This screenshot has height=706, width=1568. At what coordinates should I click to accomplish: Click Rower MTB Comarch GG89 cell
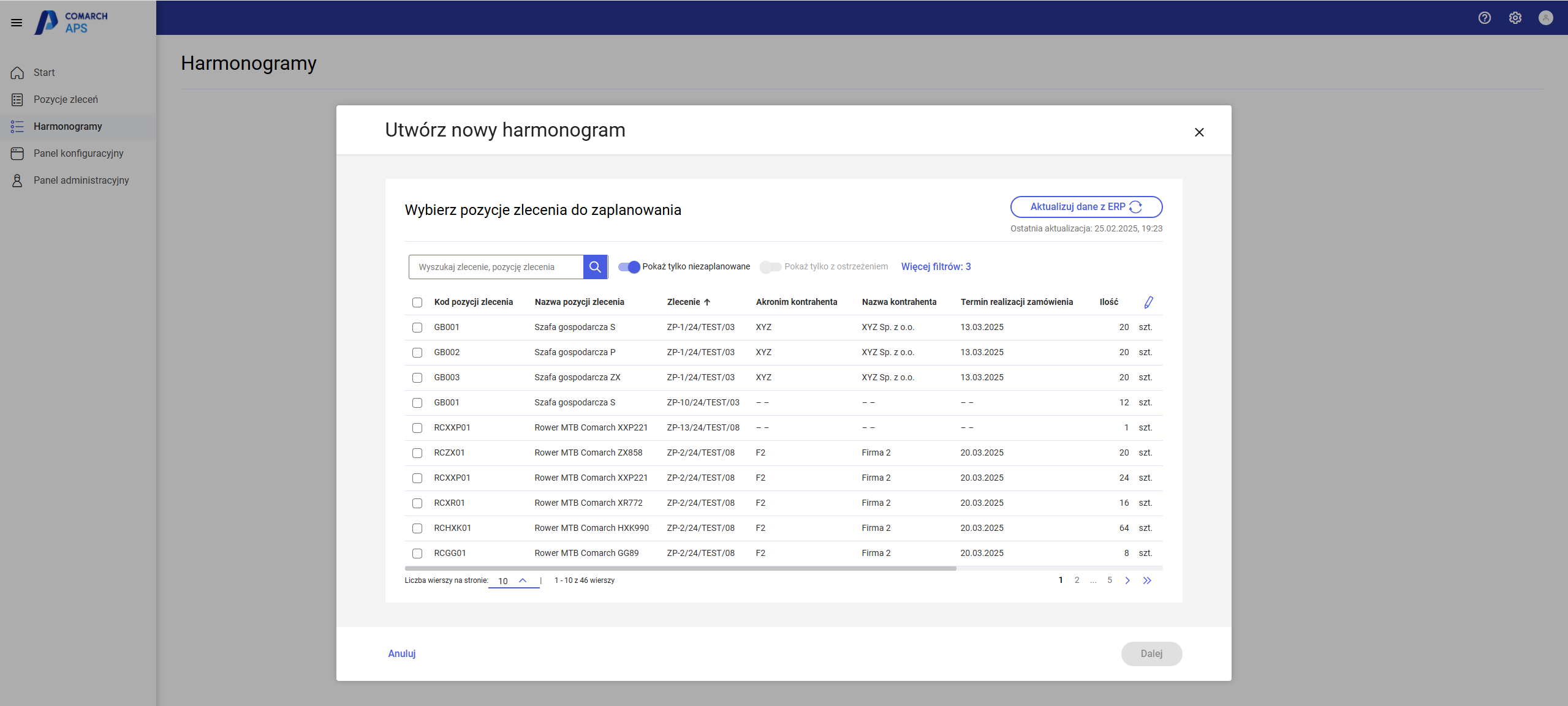pos(586,553)
